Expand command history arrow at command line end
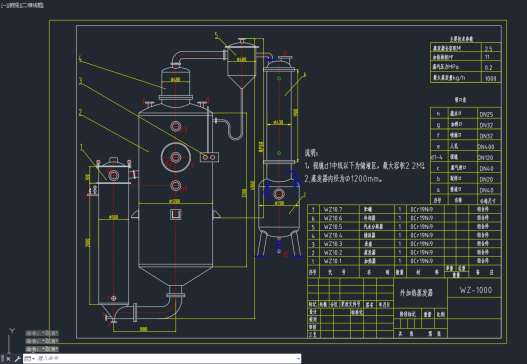The height and width of the screenshot is (364, 527). pyautogui.click(x=298, y=359)
